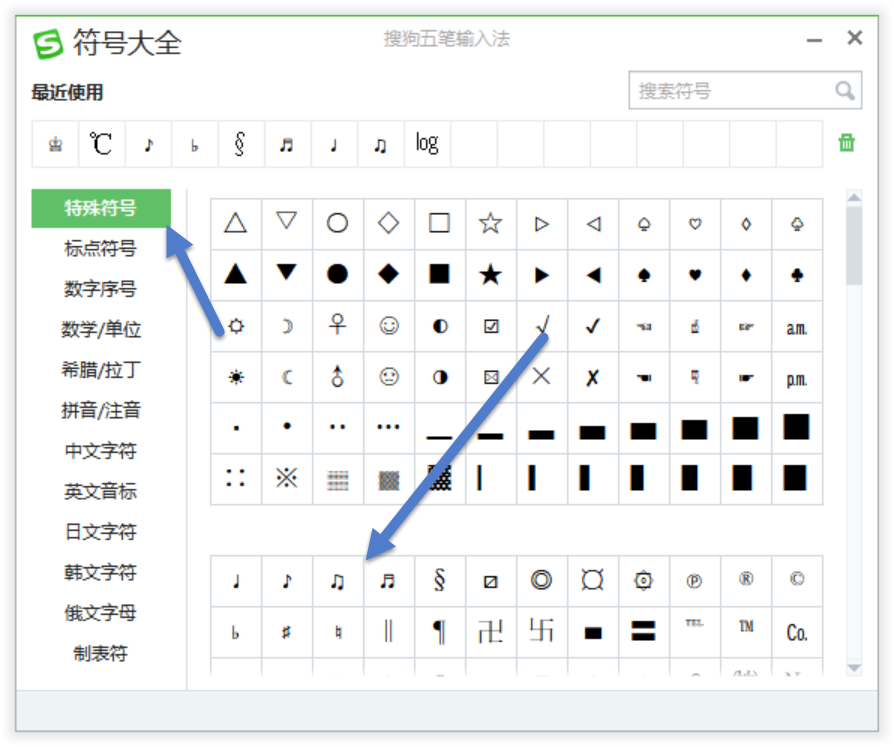The width and height of the screenshot is (894, 747).
Task: Pick the section sign § in grid
Action: [x=440, y=581]
